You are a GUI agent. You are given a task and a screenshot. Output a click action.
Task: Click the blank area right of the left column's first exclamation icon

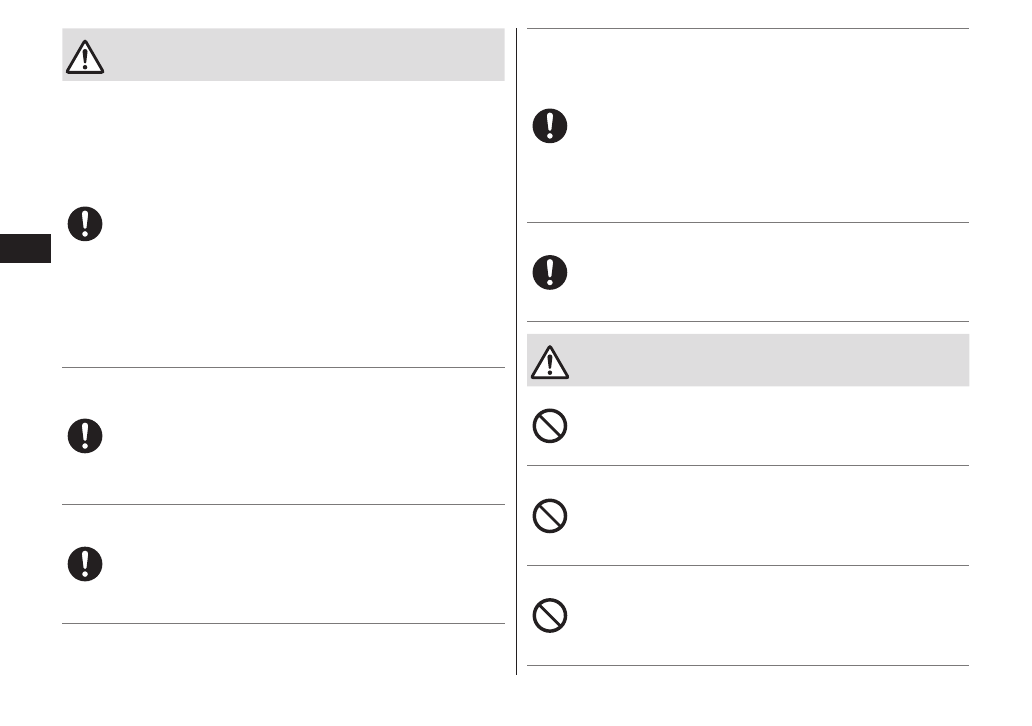click(300, 224)
